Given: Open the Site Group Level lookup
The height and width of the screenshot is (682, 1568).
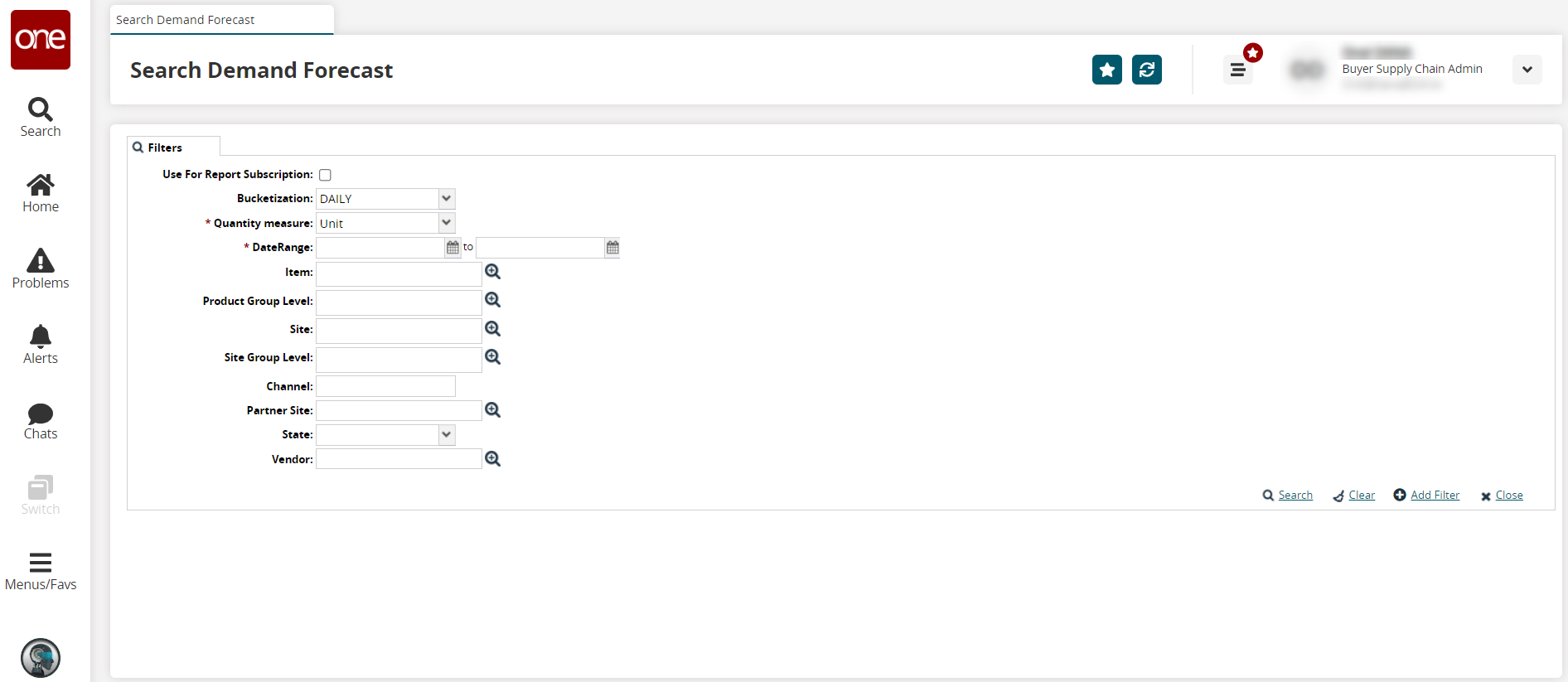Looking at the screenshot, I should click(492, 357).
